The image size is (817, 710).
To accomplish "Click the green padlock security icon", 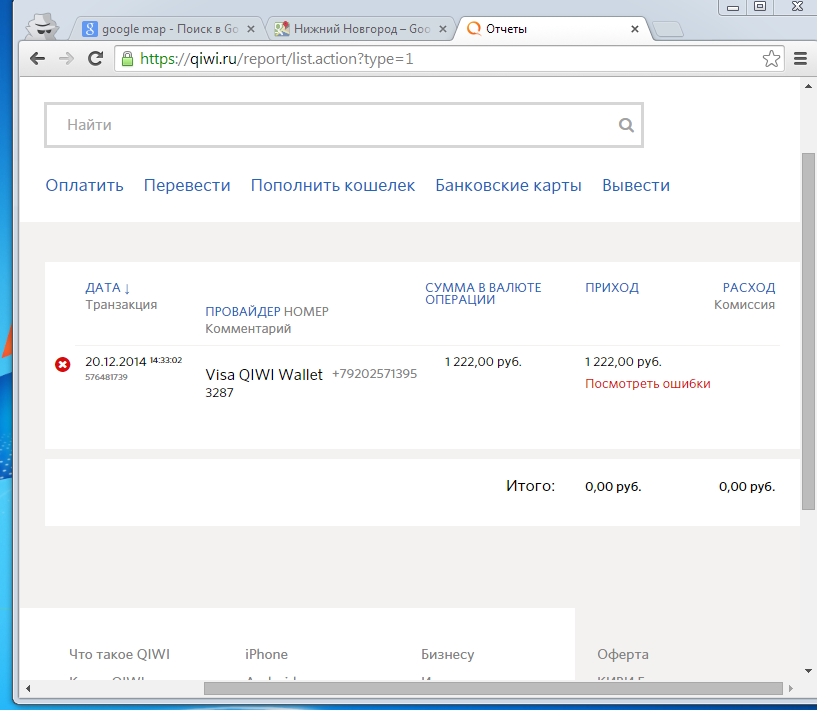I will [127, 59].
